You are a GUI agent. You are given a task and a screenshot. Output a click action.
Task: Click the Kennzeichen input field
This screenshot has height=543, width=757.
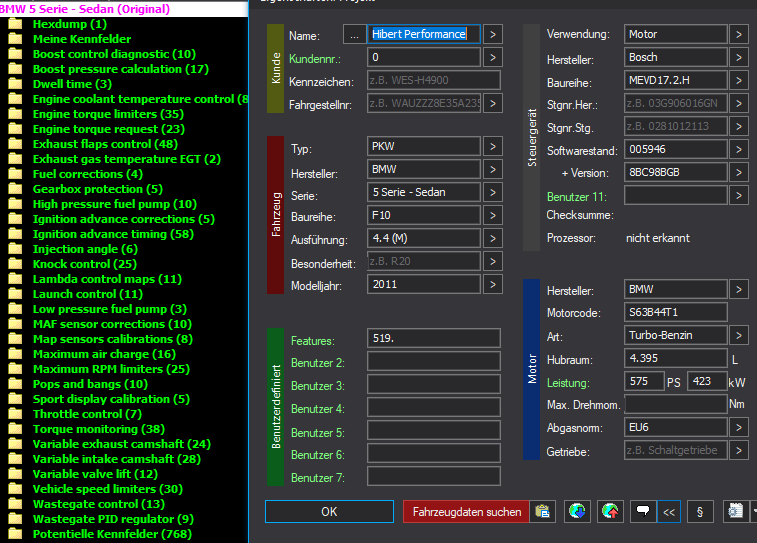pyautogui.click(x=434, y=80)
